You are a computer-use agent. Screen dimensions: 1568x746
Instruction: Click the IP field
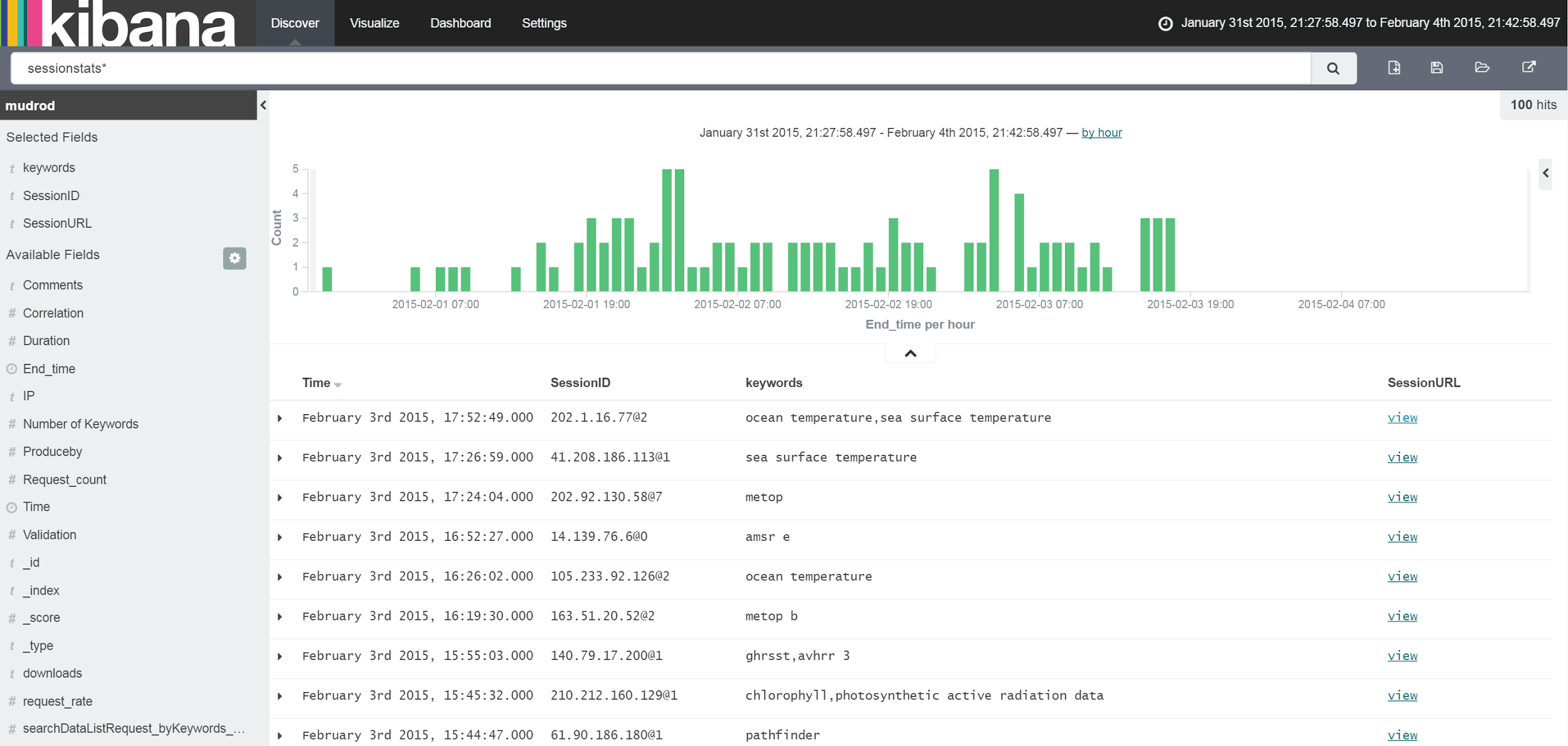tap(29, 396)
